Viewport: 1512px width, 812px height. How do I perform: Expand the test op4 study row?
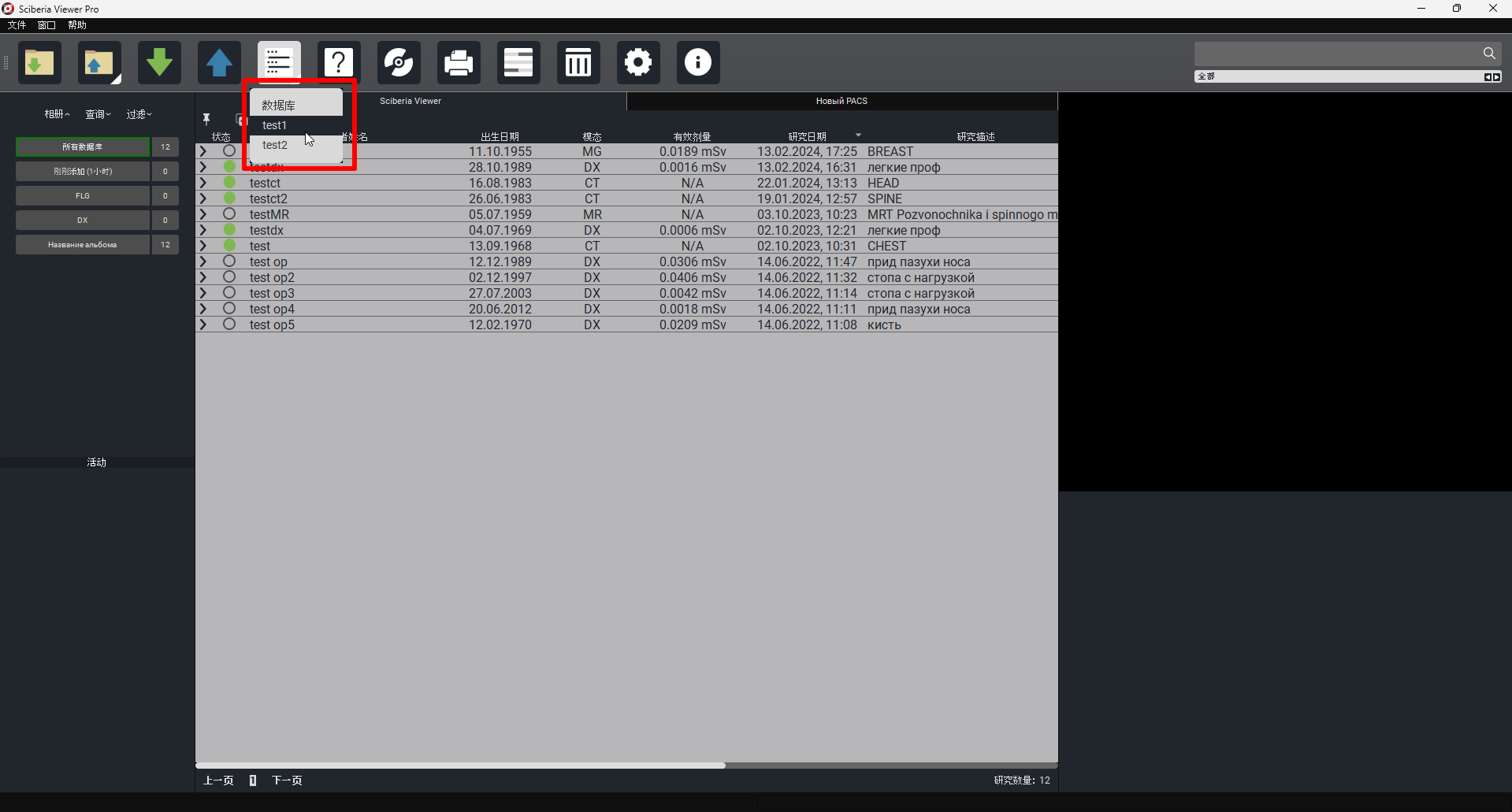point(203,309)
